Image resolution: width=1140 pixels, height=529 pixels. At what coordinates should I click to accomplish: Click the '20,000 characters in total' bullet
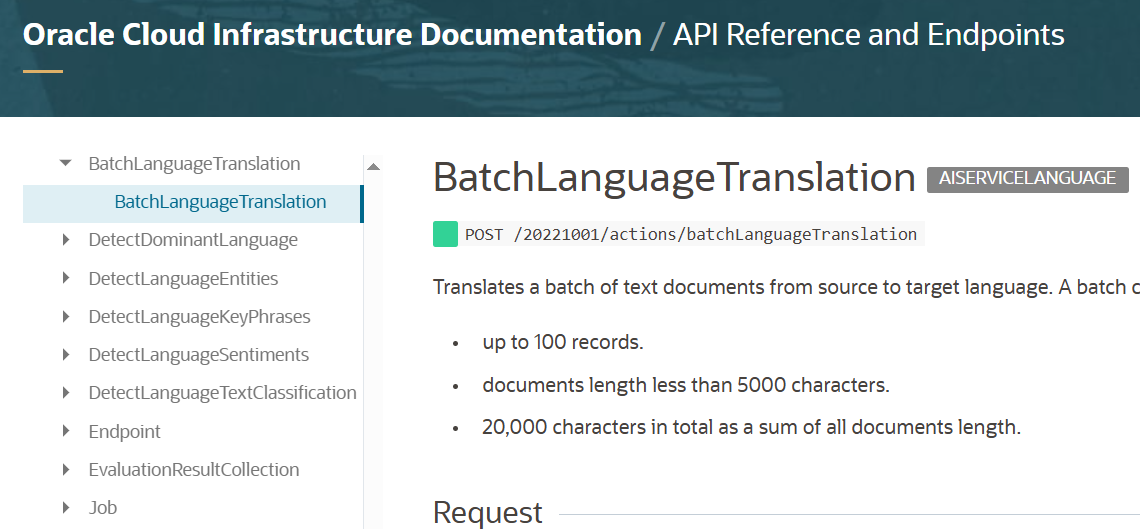coord(751,427)
